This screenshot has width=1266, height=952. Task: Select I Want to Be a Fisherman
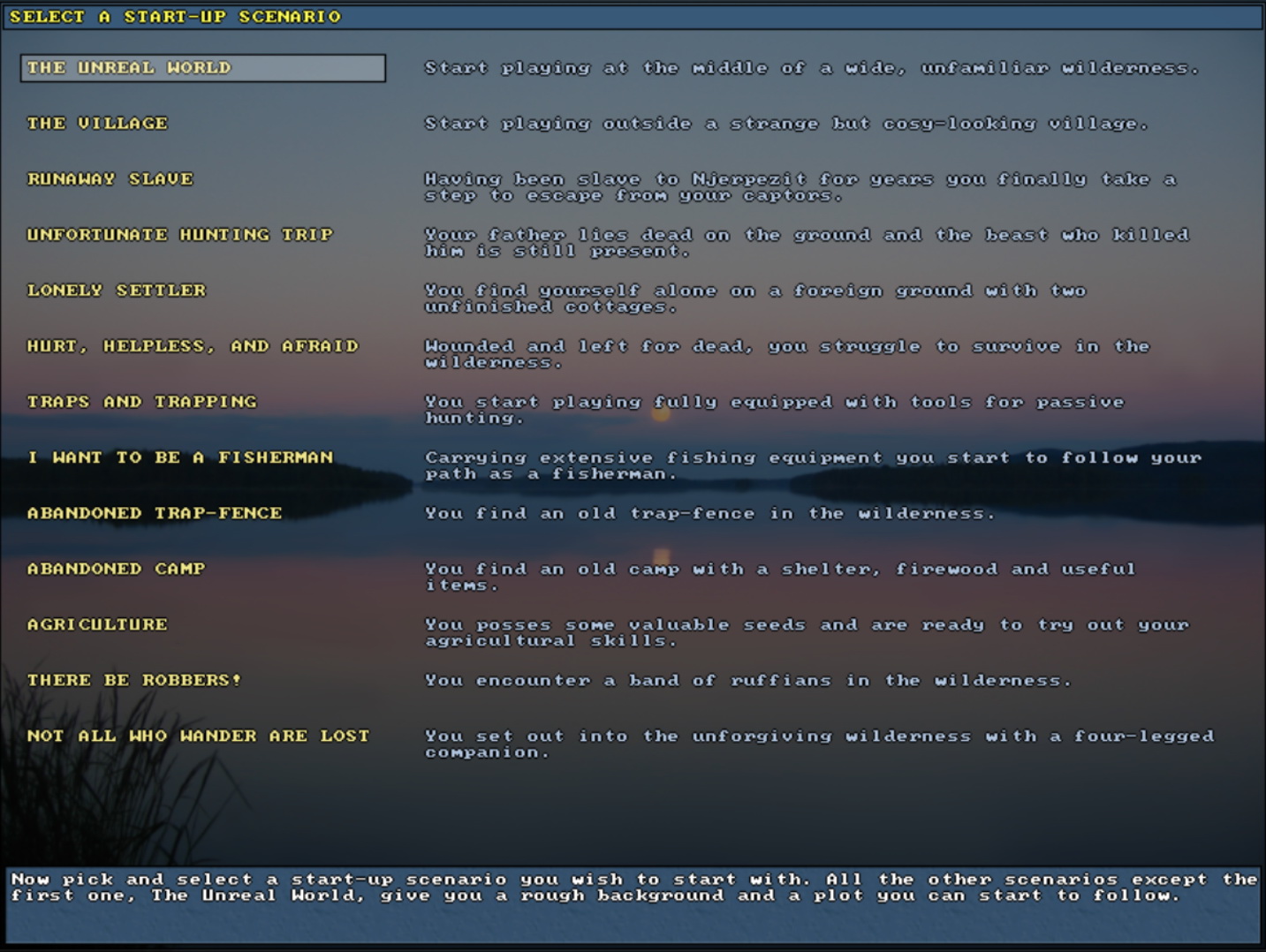180,457
